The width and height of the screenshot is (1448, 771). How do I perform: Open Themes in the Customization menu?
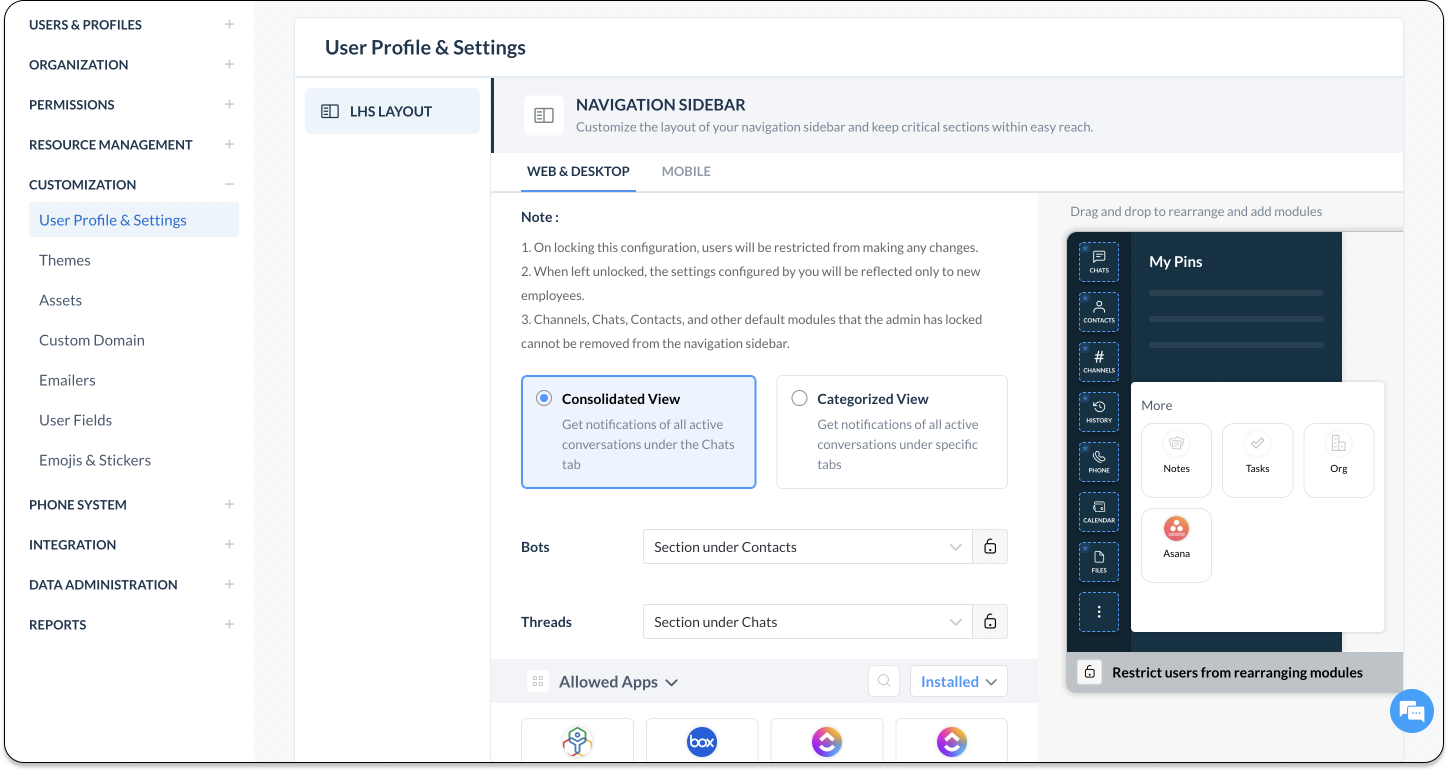(65, 260)
